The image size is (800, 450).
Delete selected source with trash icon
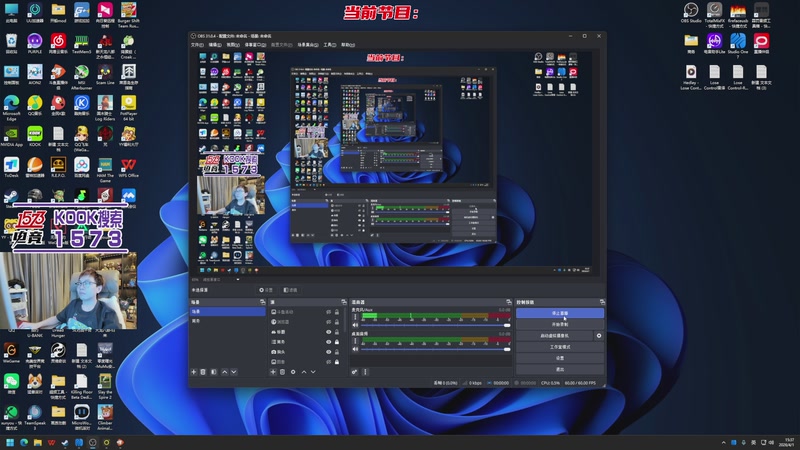point(282,372)
